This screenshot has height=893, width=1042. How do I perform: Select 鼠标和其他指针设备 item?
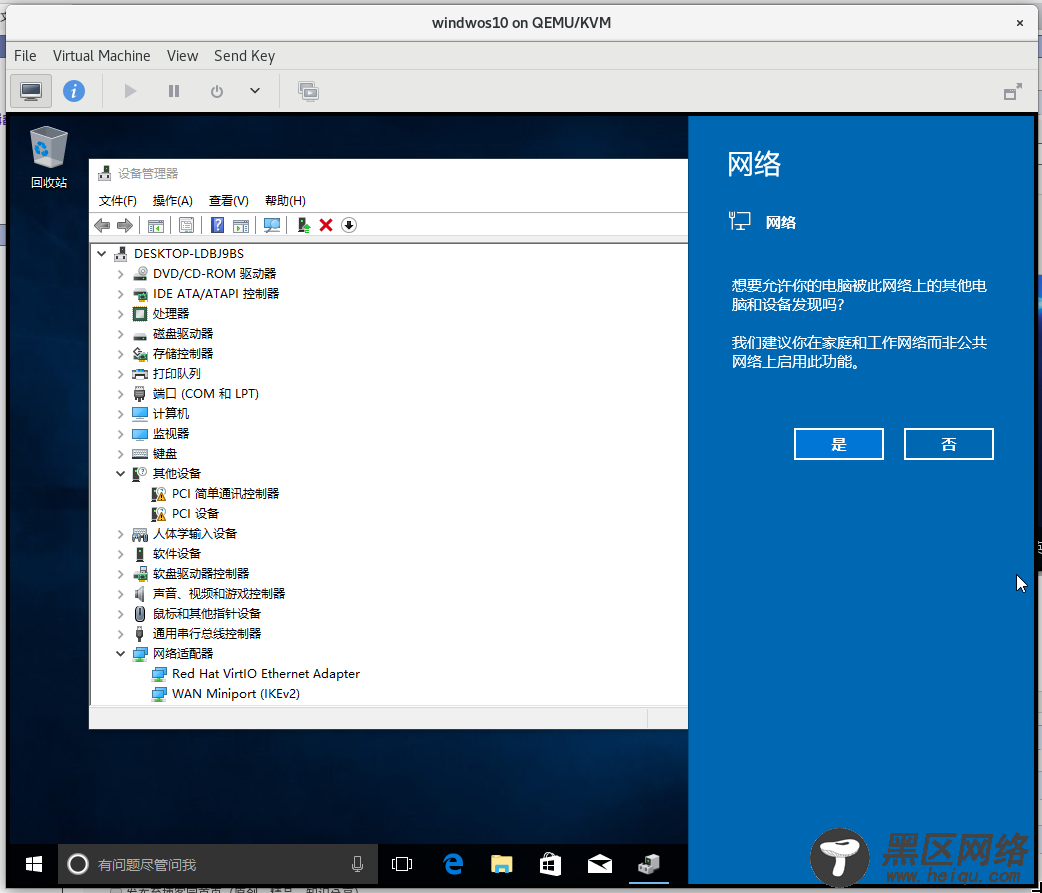coord(206,613)
